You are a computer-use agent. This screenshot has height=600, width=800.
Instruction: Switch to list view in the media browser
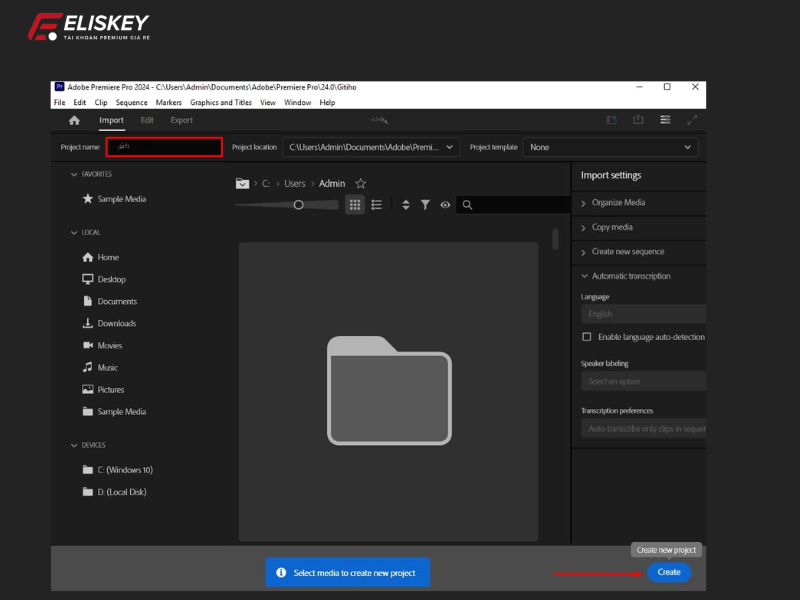click(378, 205)
